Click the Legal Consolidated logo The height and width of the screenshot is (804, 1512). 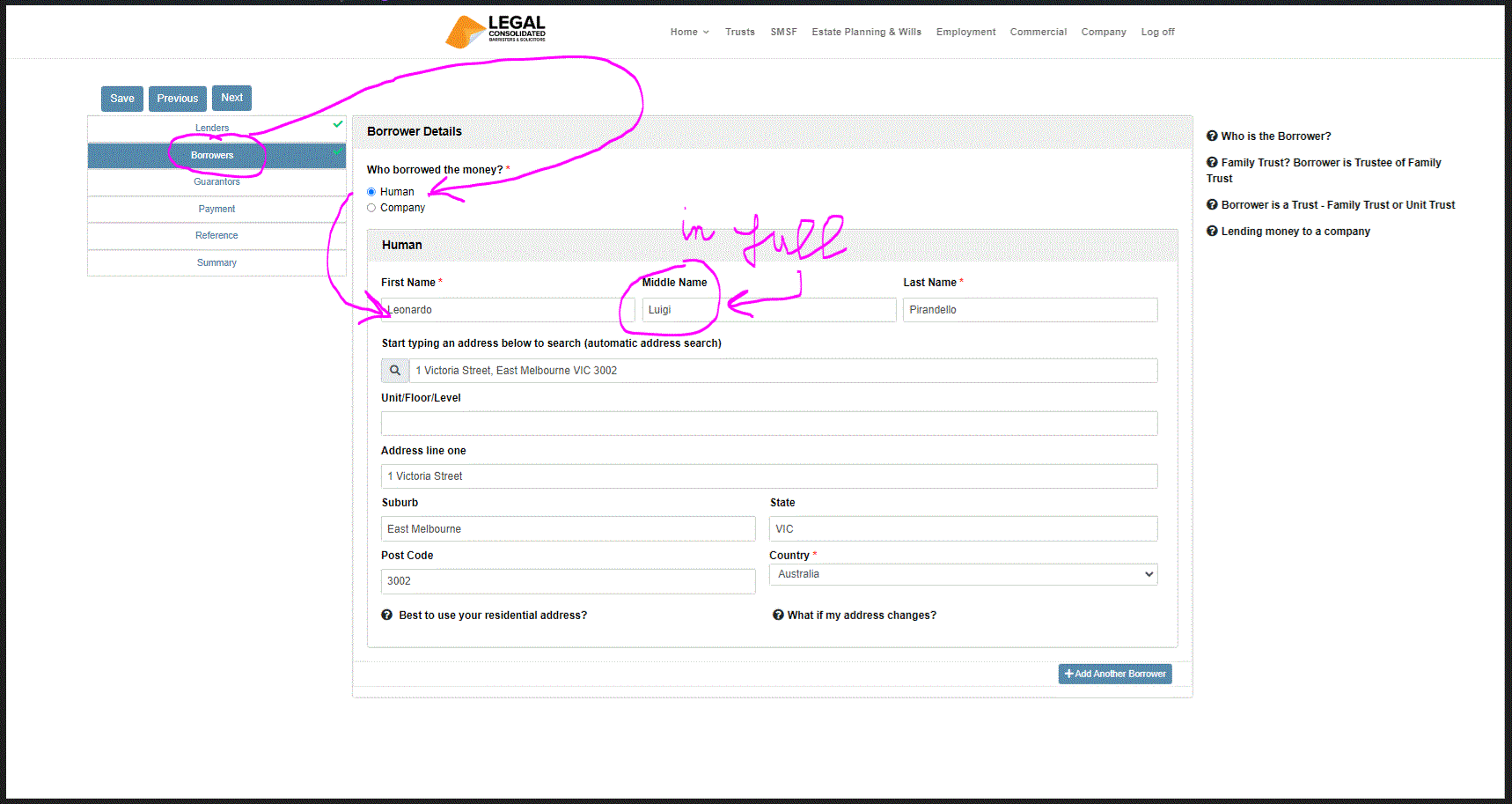(x=495, y=31)
